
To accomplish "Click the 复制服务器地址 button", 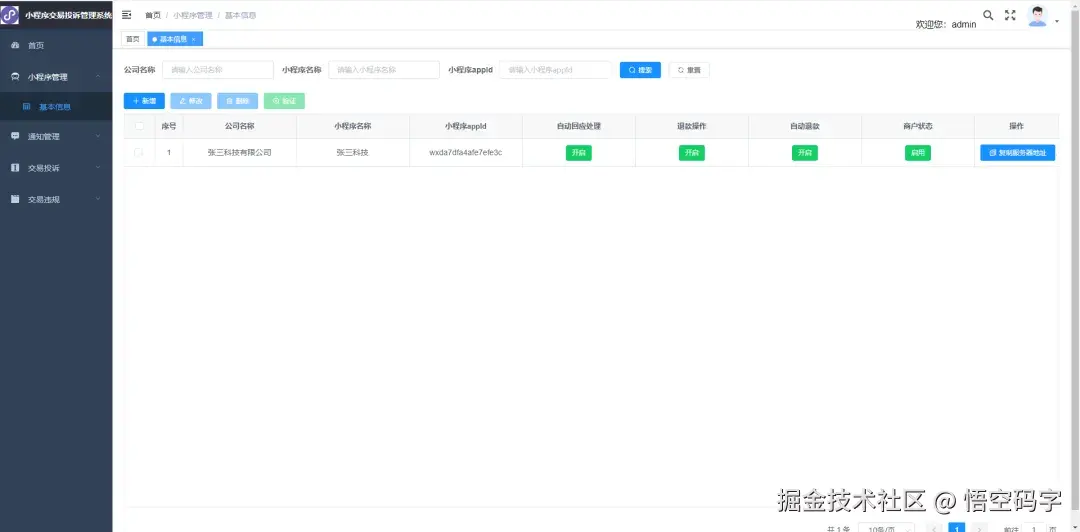I will tap(1017, 153).
